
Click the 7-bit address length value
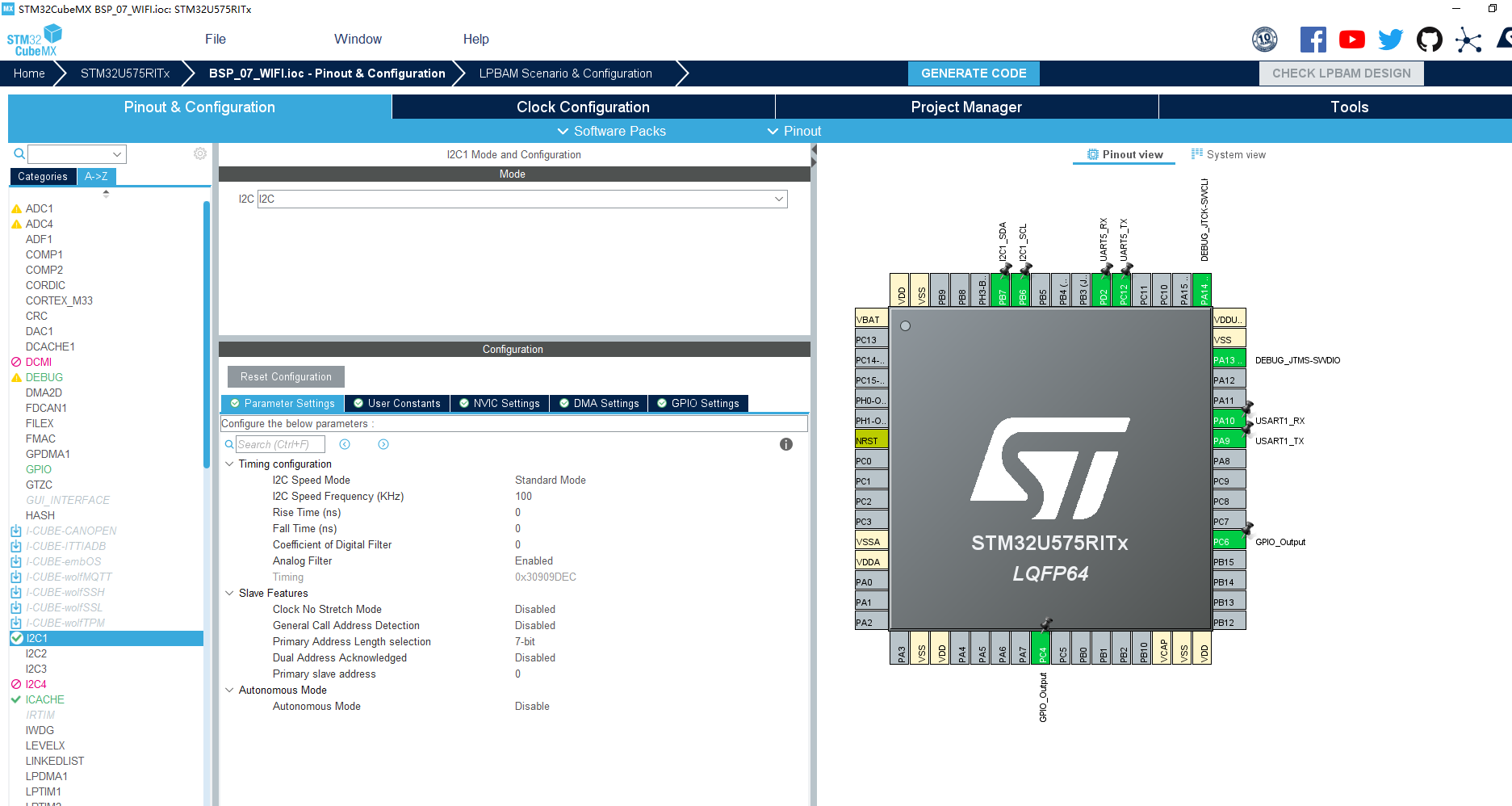pos(525,641)
